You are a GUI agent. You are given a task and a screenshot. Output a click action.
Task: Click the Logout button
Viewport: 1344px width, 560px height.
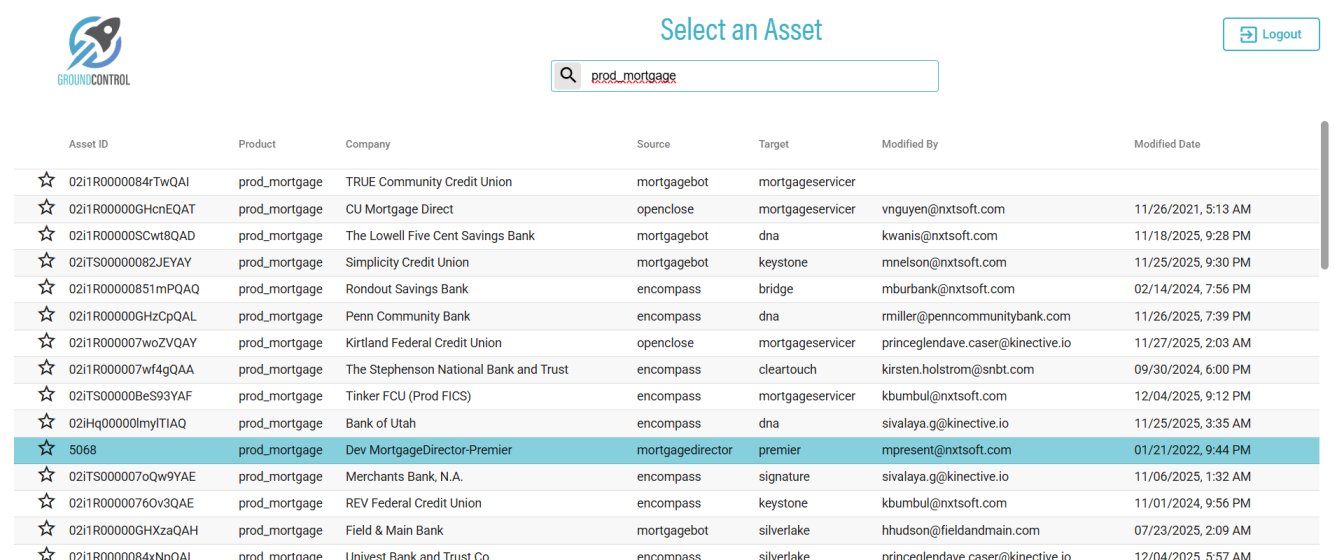coord(1271,34)
